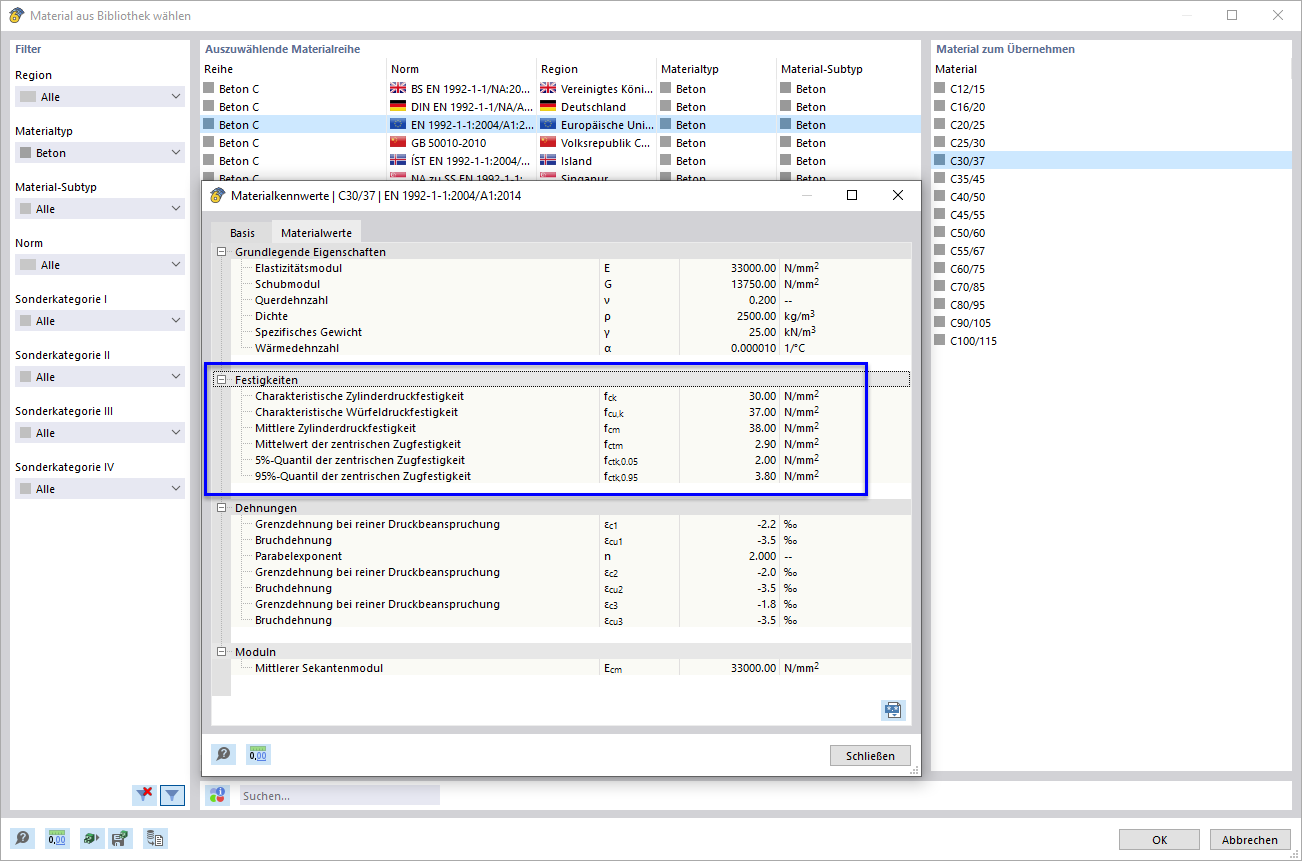This screenshot has height=861, width=1302.
Task: Open the Sonderkategorie IV dropdown
Action: pos(100,489)
